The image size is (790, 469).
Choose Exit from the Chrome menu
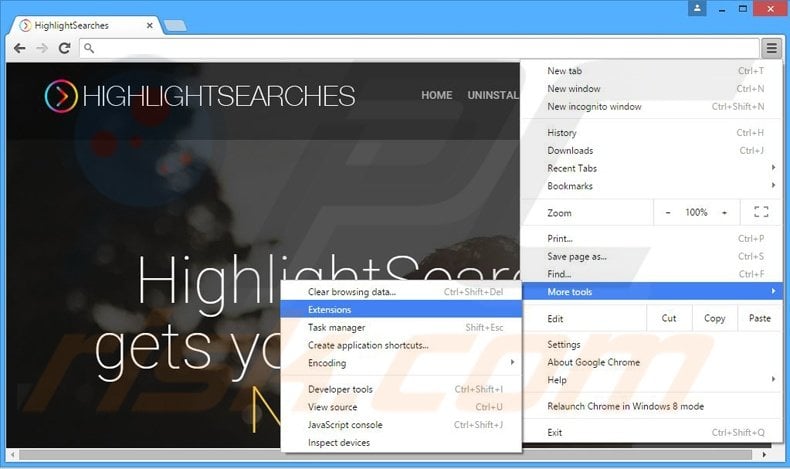coord(652,432)
